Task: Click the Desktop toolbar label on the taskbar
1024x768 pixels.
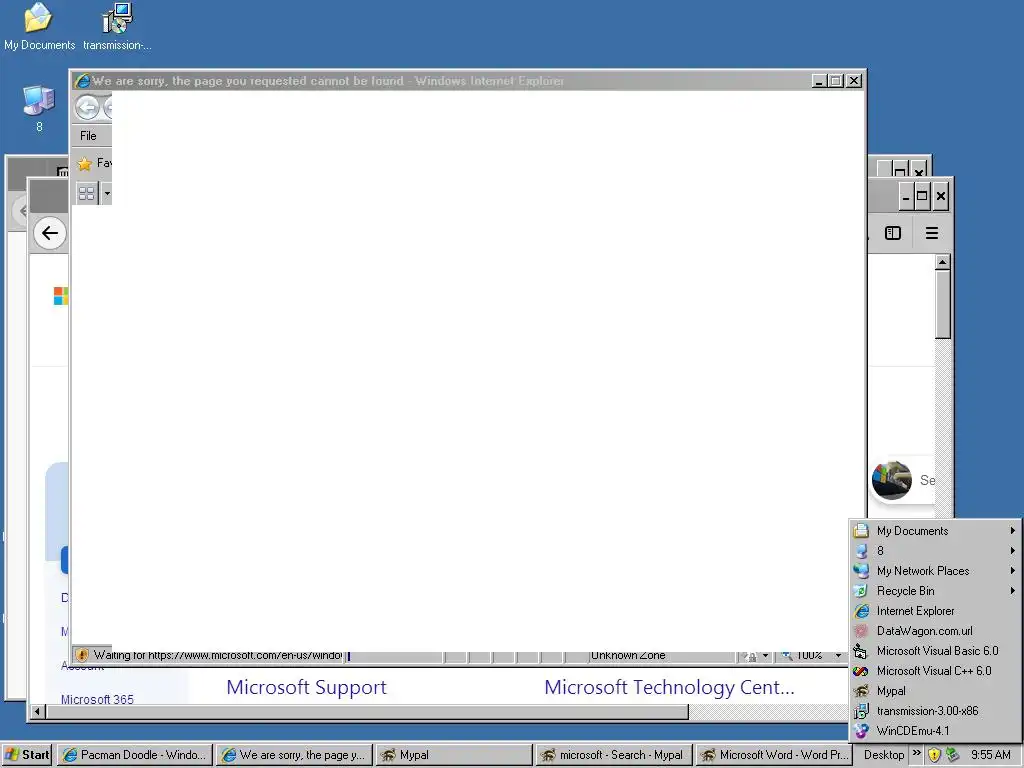Action: 884,755
